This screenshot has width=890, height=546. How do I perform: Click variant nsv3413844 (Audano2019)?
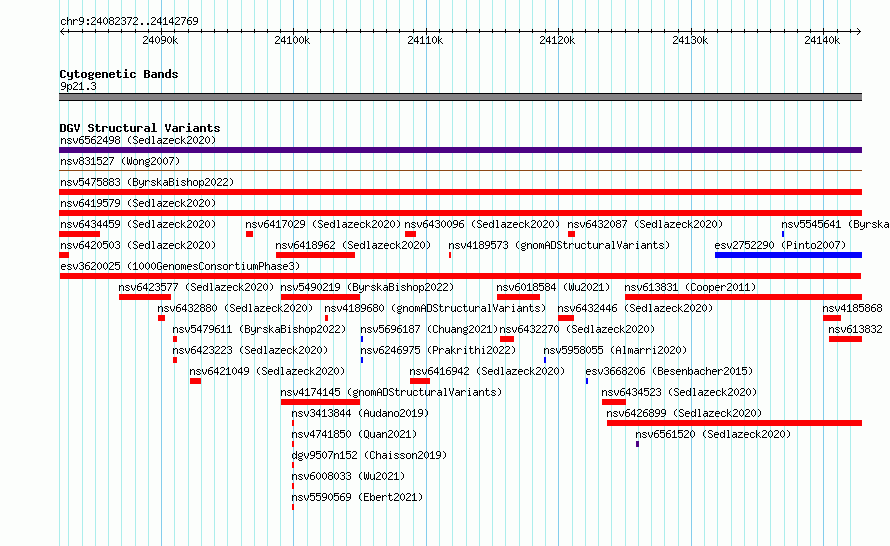360,413
